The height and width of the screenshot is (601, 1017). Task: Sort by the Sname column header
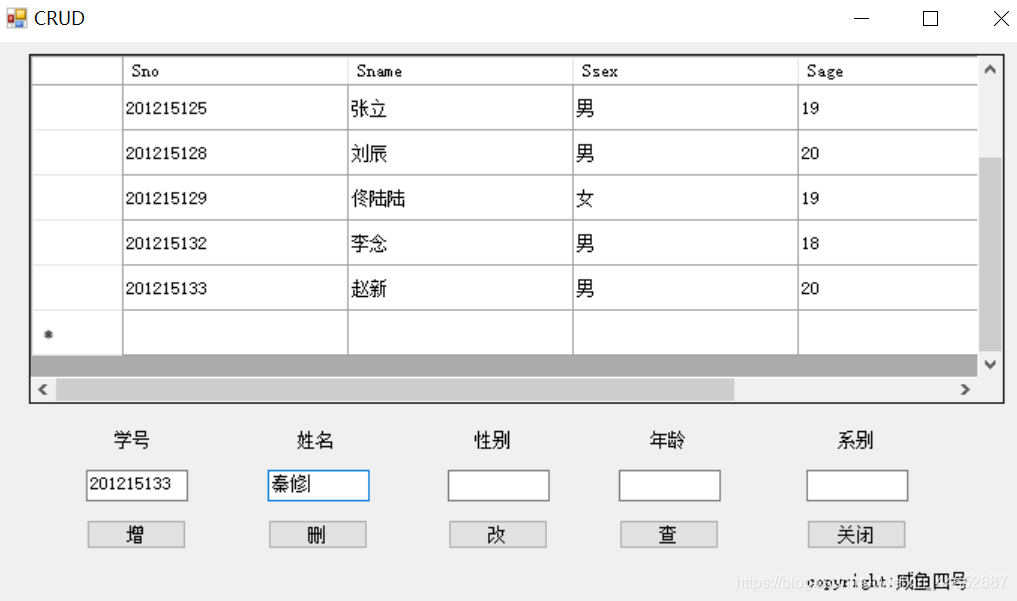tap(460, 71)
